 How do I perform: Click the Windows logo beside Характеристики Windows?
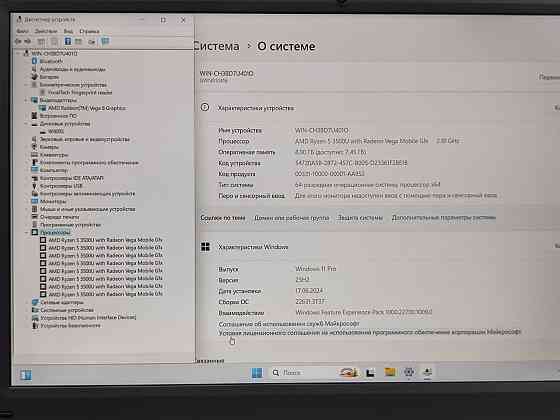pyautogui.click(x=205, y=246)
